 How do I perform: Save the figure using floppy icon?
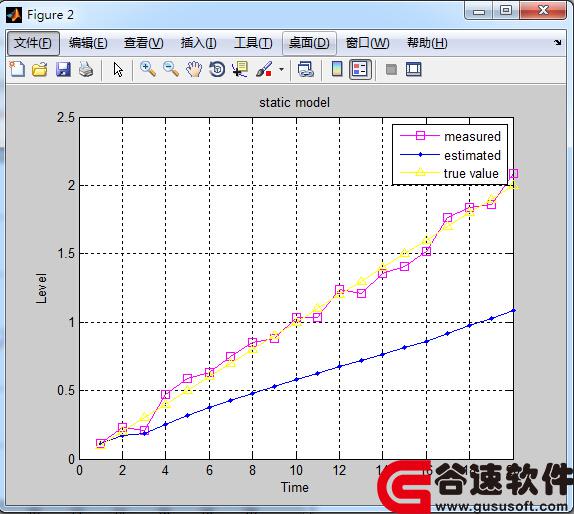click(63, 69)
